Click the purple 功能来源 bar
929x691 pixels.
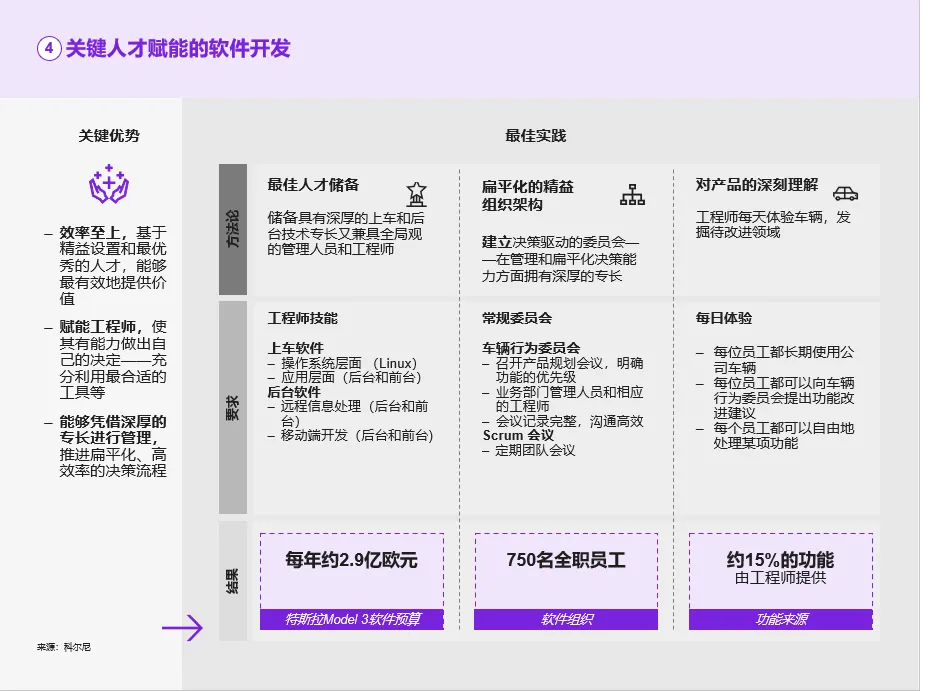coord(780,620)
